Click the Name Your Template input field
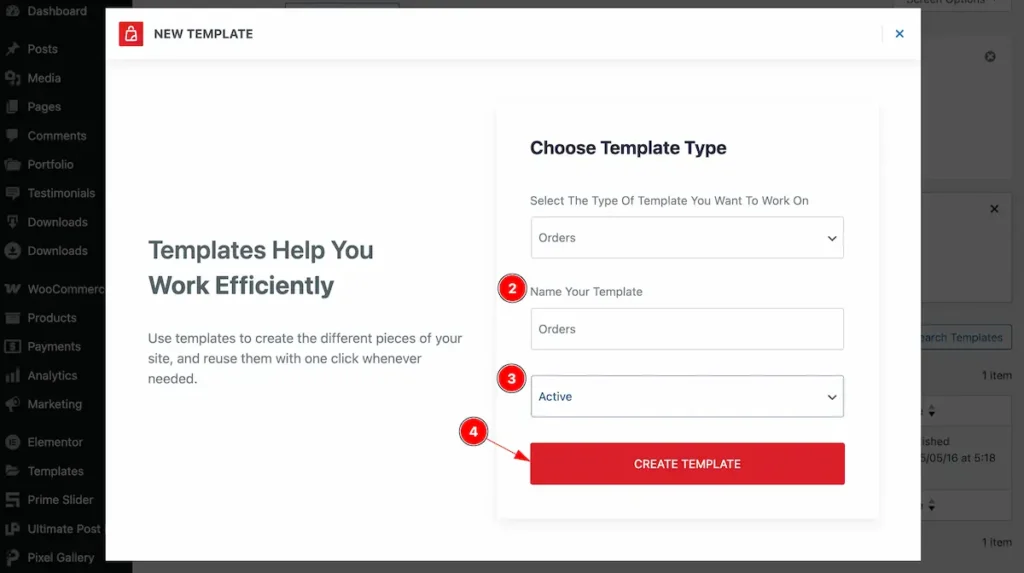This screenshot has height=573, width=1024. pyautogui.click(x=686, y=329)
